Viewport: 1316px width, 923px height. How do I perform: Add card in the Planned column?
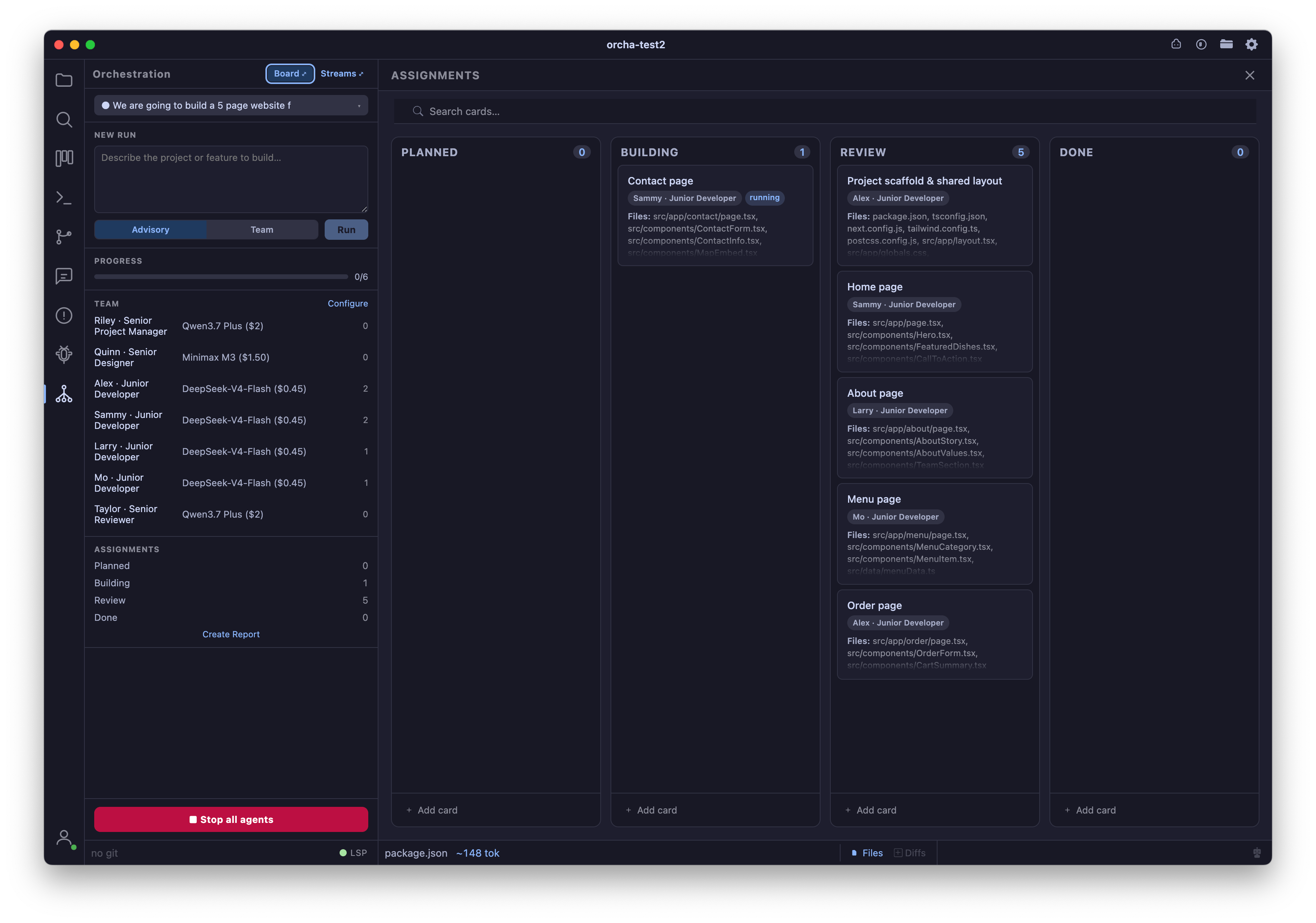pos(432,810)
